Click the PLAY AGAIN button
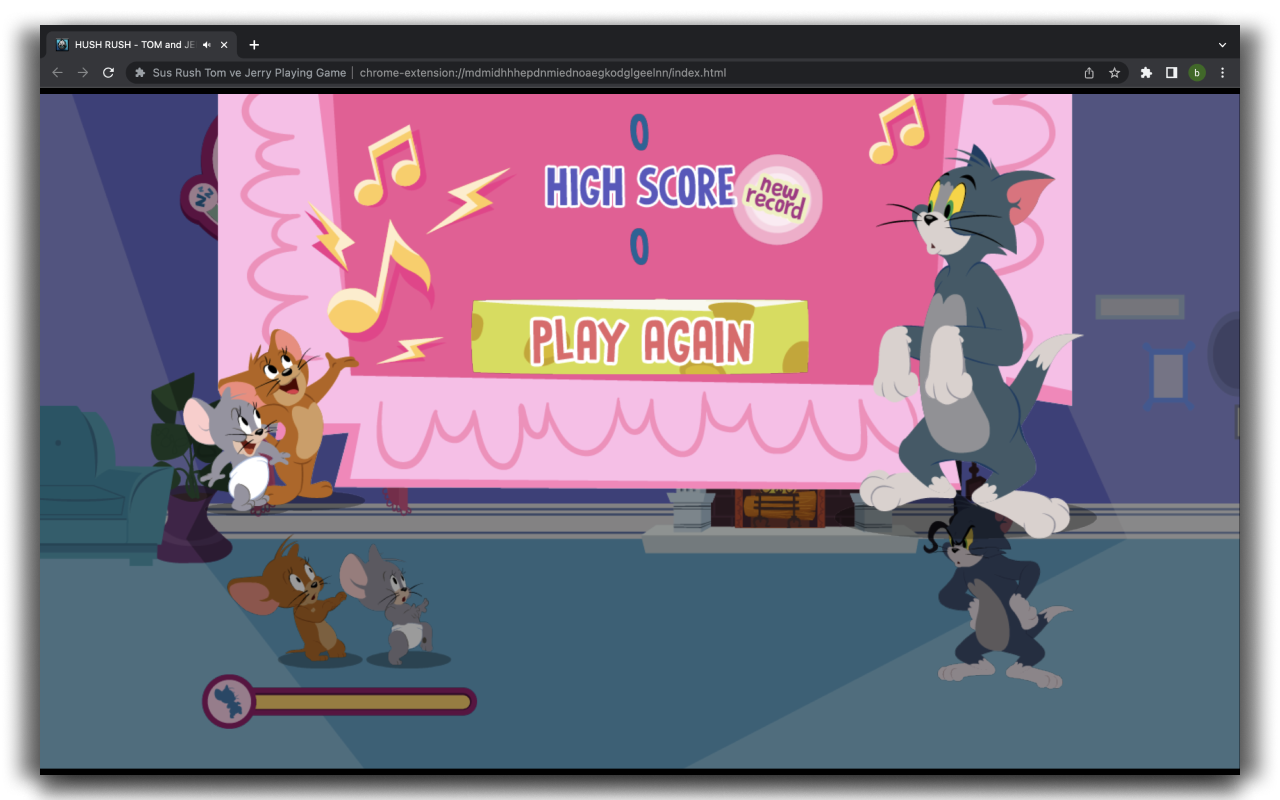The width and height of the screenshot is (1280, 800). [x=639, y=336]
